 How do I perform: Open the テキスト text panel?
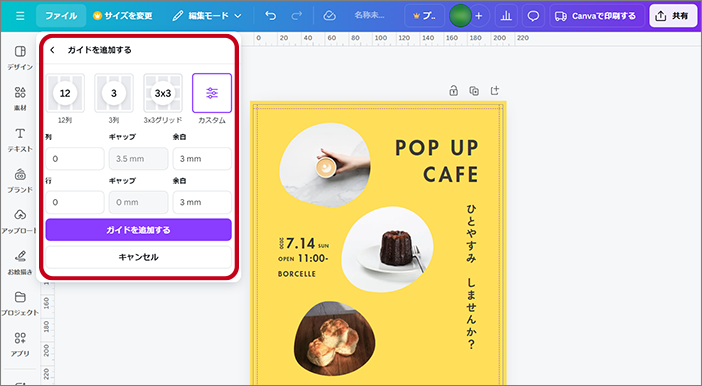tap(20, 140)
